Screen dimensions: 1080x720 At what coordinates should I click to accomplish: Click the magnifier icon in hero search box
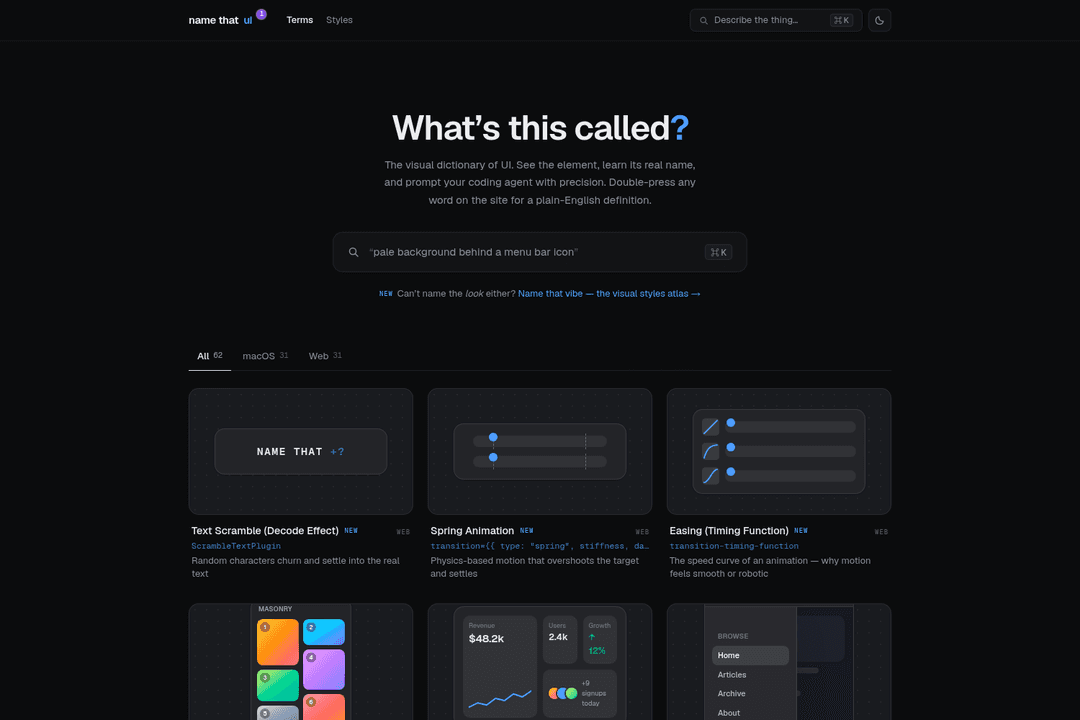pos(353,252)
